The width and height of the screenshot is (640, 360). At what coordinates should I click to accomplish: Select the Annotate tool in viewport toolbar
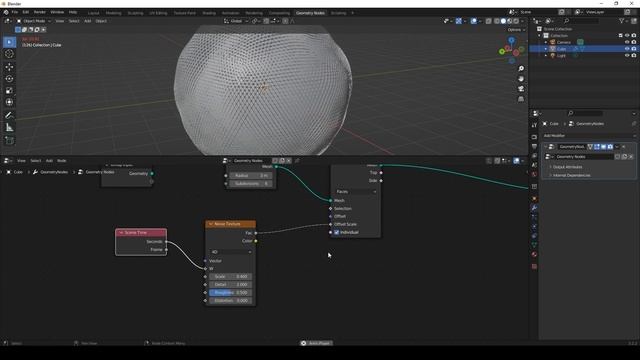tap(9, 116)
